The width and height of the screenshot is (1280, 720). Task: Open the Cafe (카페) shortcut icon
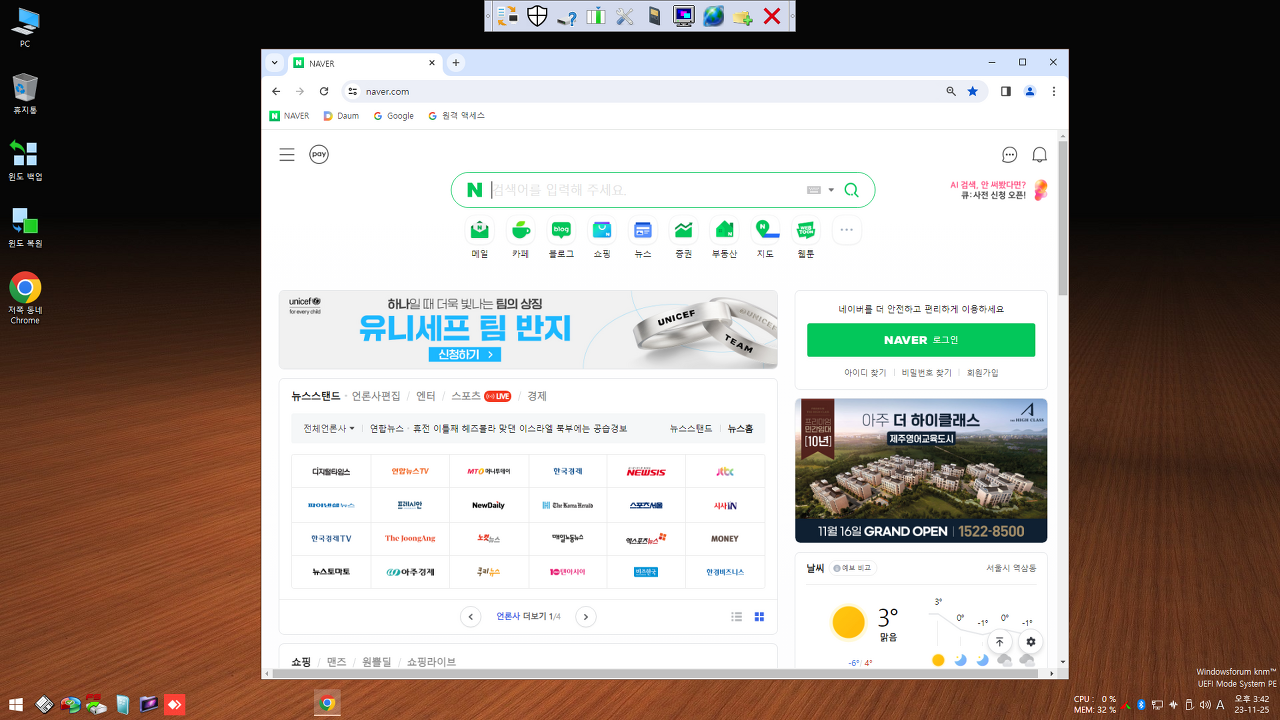[x=520, y=230]
